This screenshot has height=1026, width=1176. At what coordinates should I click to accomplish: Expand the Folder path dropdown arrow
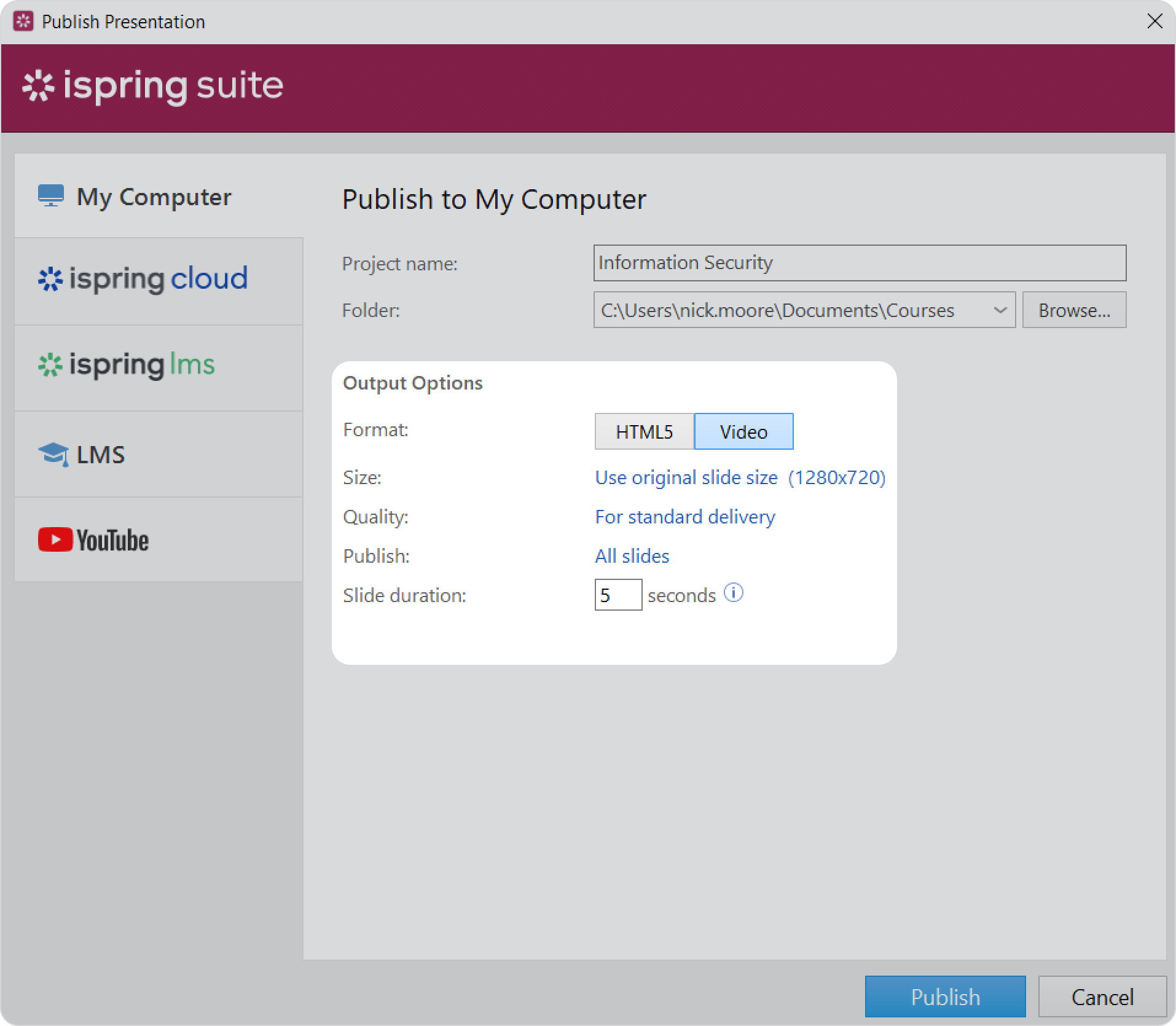click(x=1000, y=310)
